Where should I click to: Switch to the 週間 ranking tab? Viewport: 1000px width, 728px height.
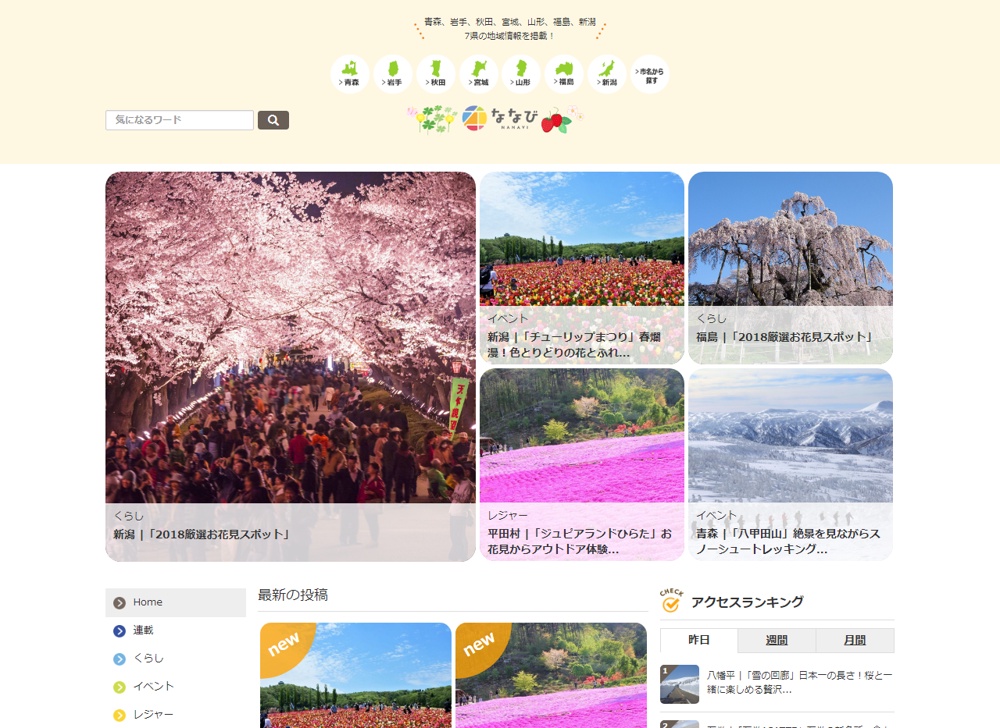pyautogui.click(x=776, y=640)
